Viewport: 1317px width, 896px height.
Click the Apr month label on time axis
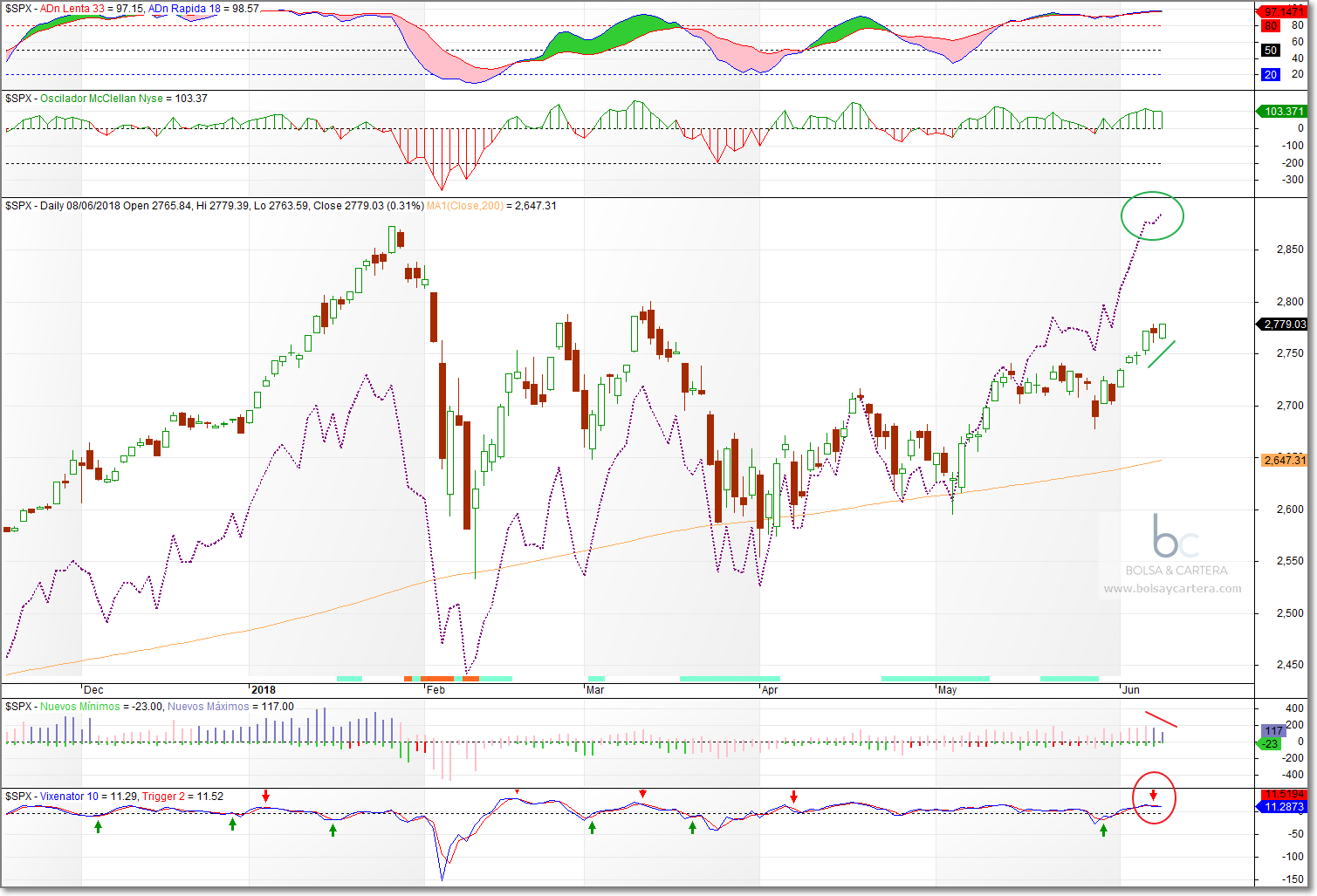coord(770,690)
